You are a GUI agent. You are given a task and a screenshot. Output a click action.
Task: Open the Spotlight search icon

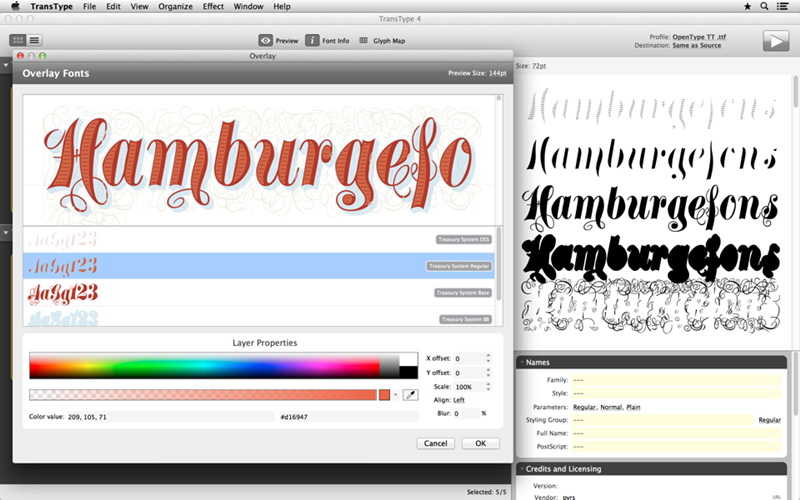tap(764, 6)
